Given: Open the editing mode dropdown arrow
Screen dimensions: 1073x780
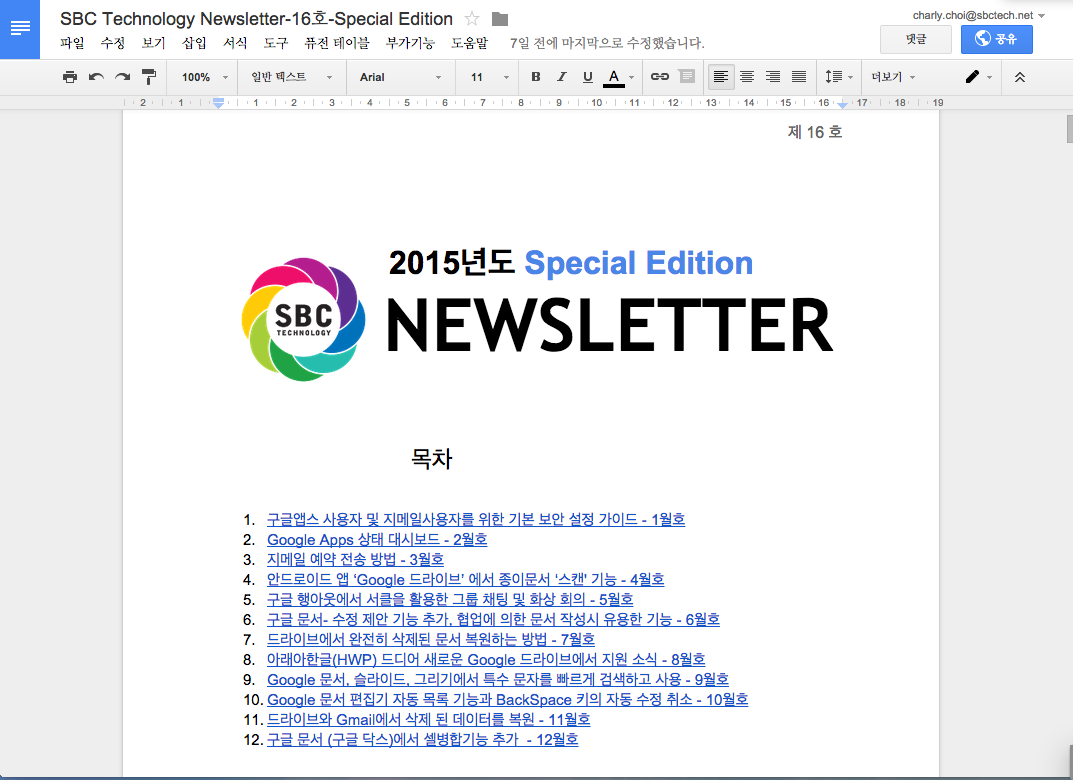Looking at the screenshot, I should coord(989,77).
